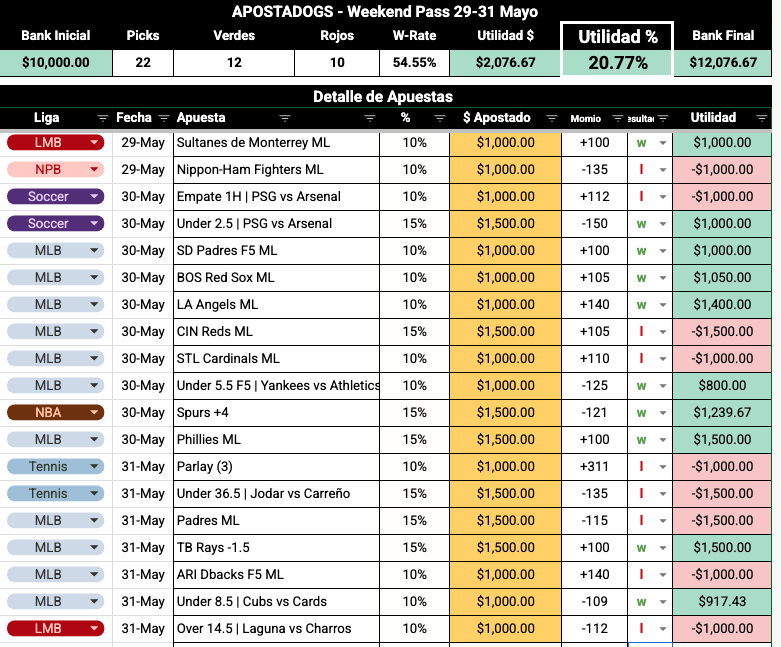Select the 15% cell for Phillies ML row
The width and height of the screenshot is (781, 647).
coord(414,439)
